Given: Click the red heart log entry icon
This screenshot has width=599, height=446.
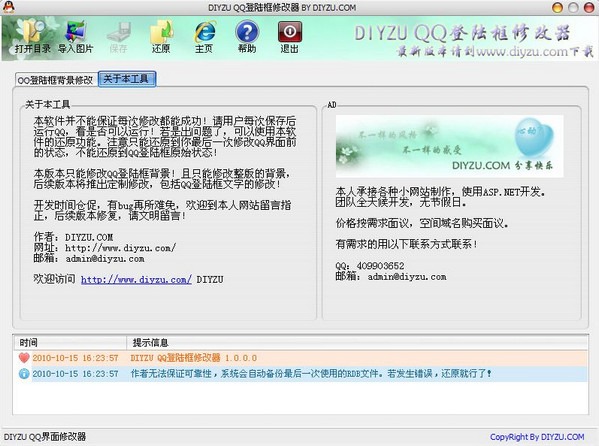Looking at the screenshot, I should [24, 358].
